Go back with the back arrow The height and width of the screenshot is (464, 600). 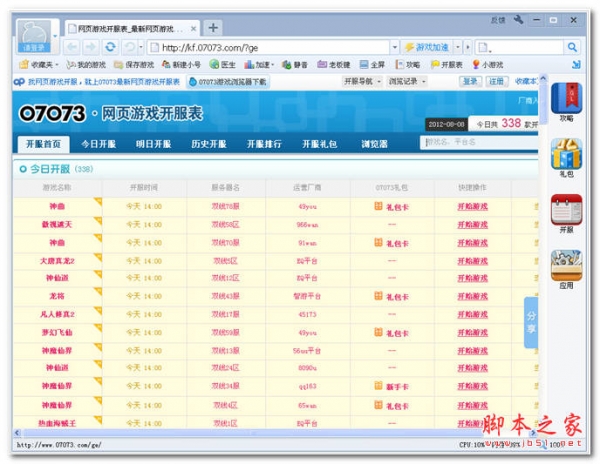71,47
